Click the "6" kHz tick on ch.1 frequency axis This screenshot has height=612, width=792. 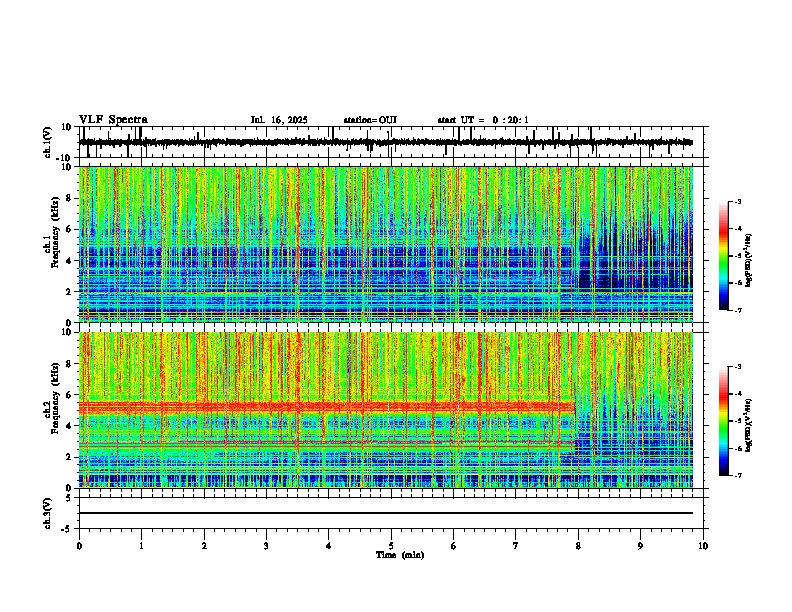tap(70, 230)
